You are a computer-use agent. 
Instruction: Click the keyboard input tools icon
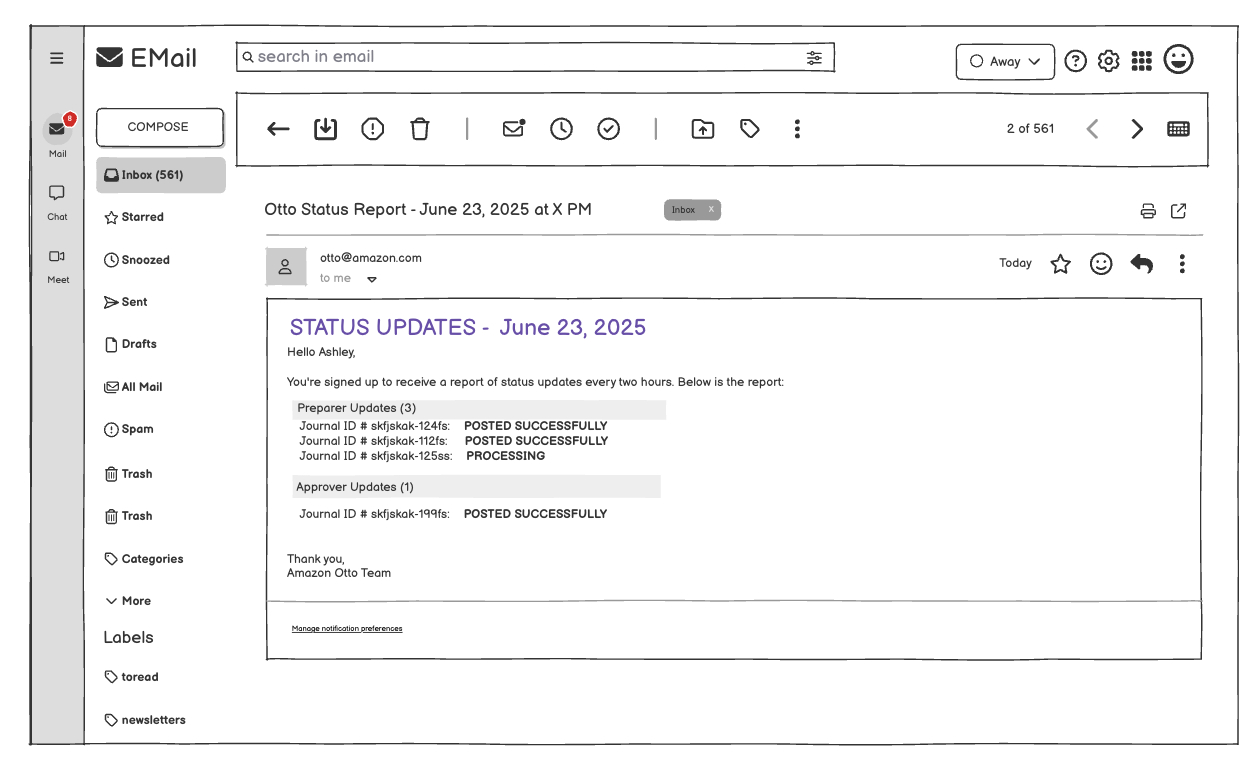[1178, 129]
